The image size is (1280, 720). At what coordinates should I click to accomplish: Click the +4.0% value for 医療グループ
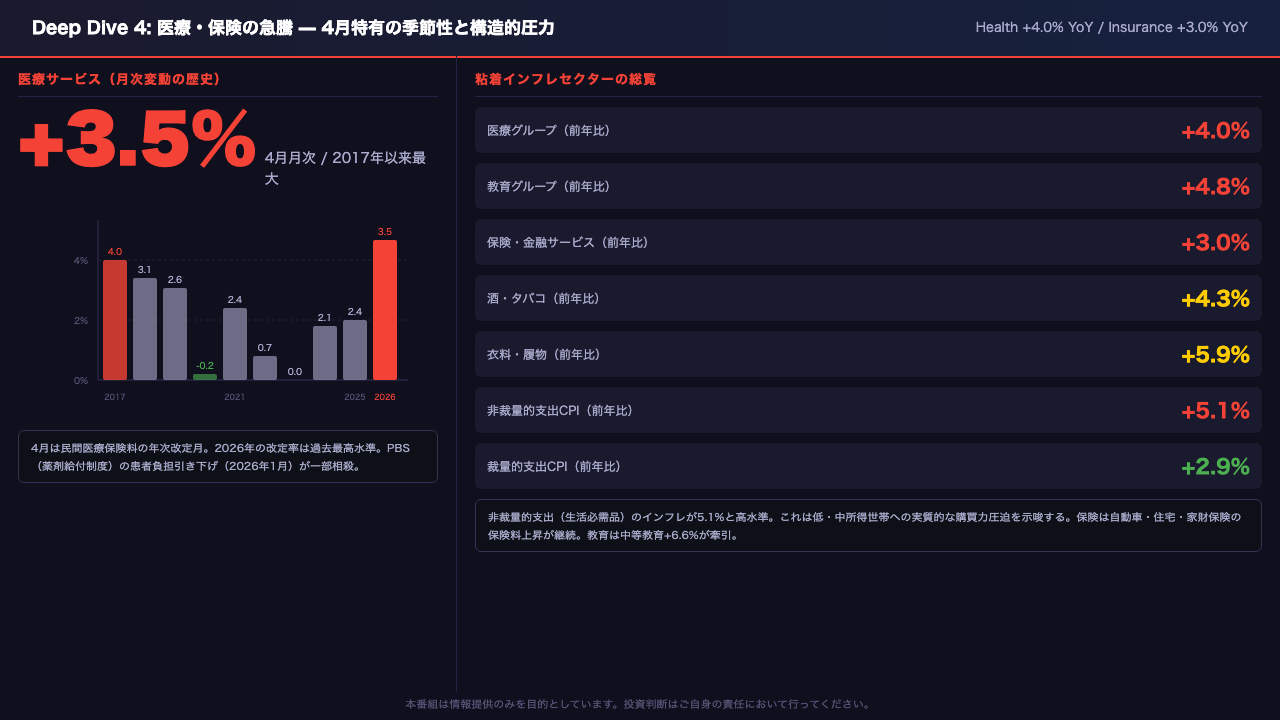(x=1215, y=131)
